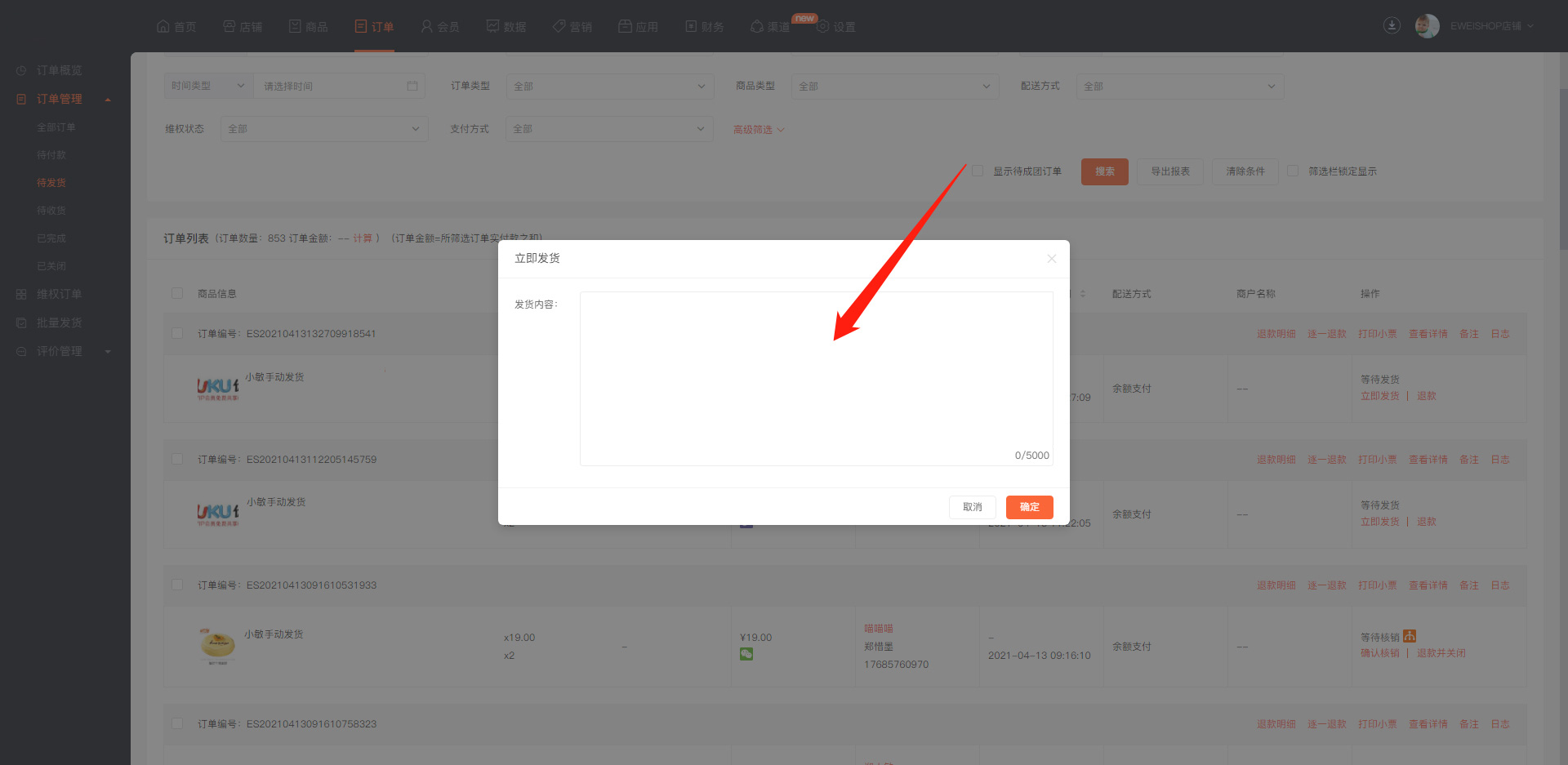The width and height of the screenshot is (1568, 765).
Task: Expand 高级筛选 options
Action: [758, 130]
